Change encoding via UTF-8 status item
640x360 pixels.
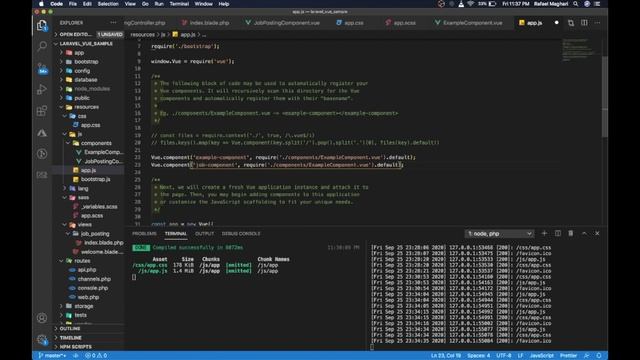click(504, 356)
